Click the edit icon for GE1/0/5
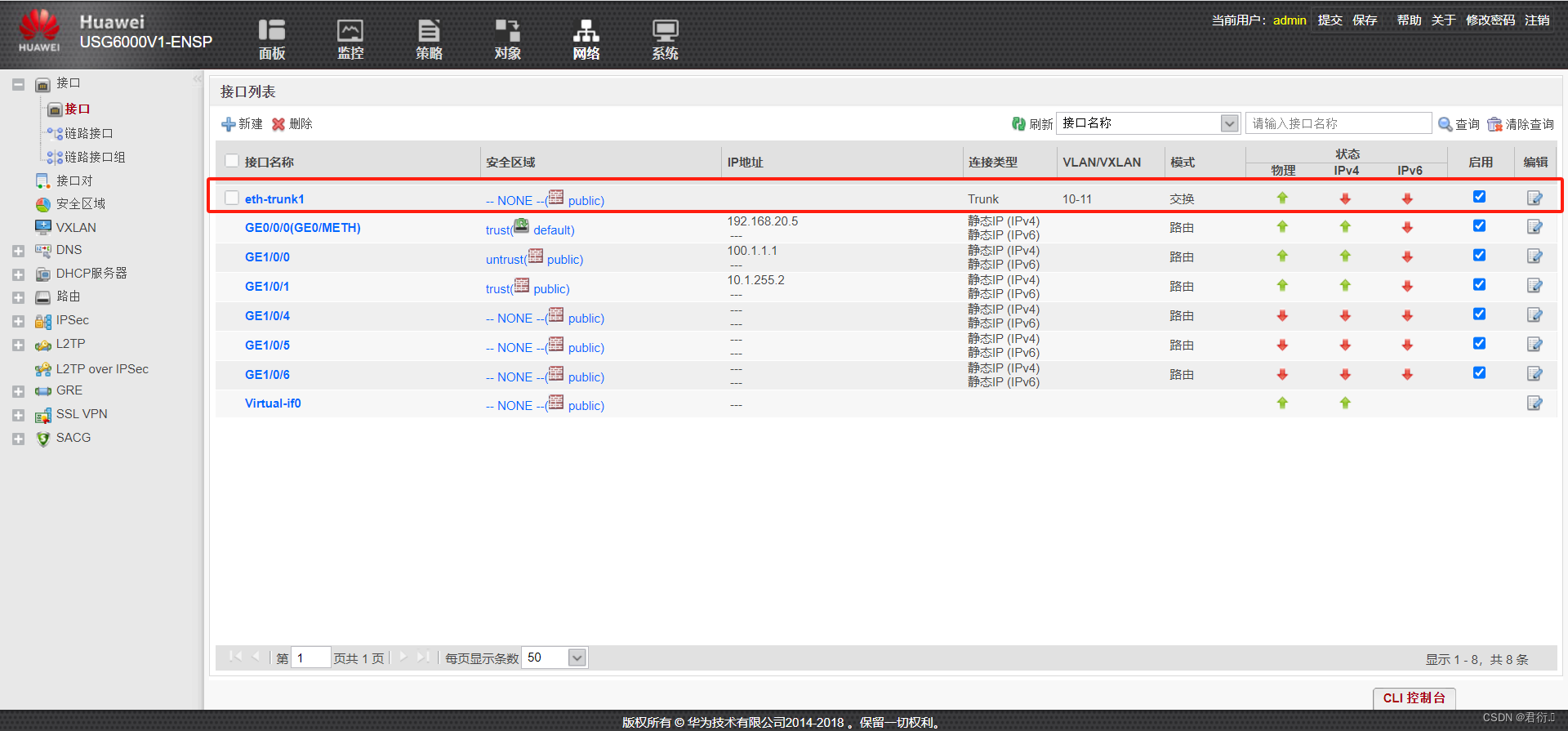Viewport: 1568px width, 731px height. (x=1535, y=345)
